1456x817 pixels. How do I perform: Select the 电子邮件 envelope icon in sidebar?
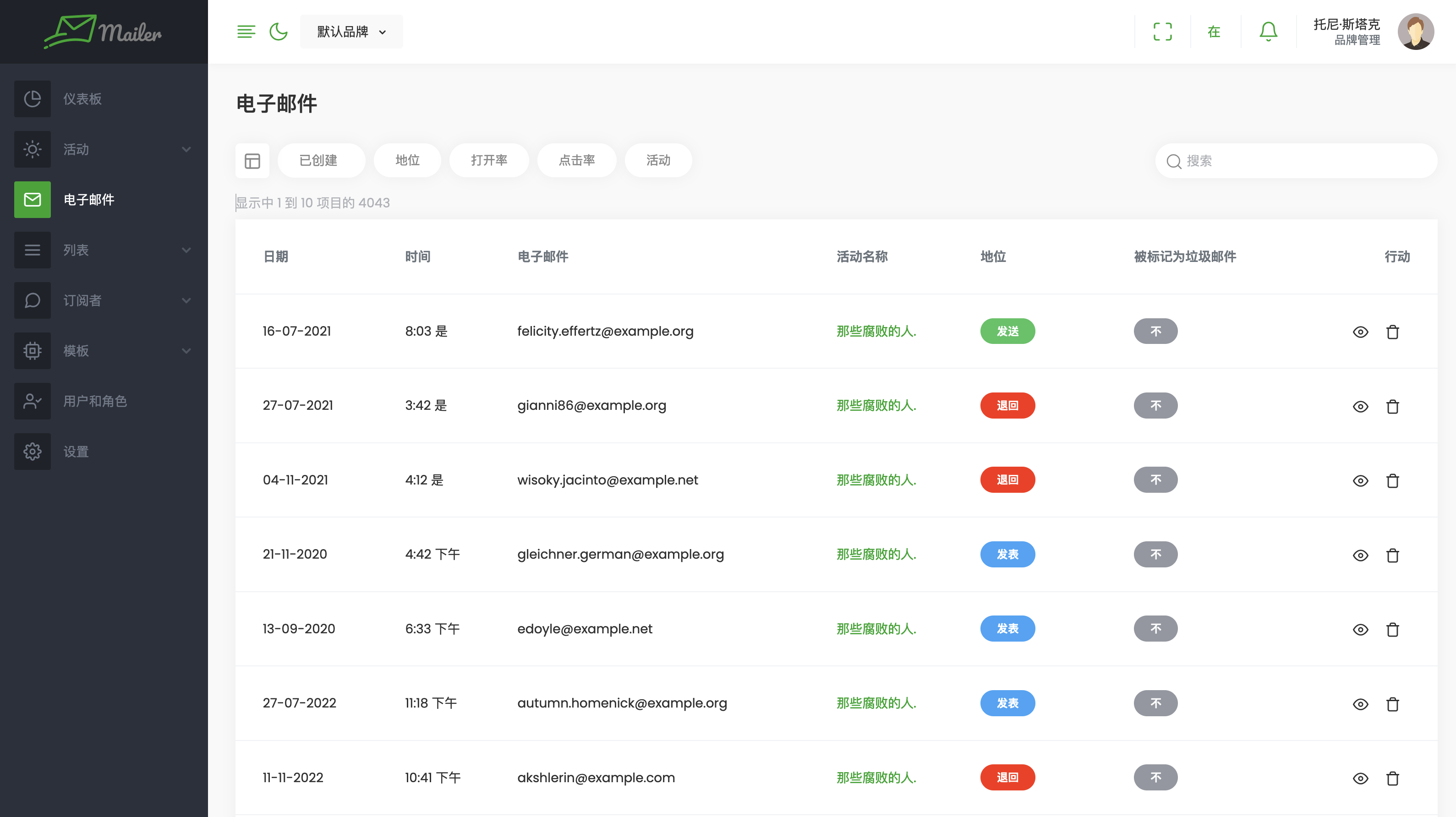coord(32,200)
